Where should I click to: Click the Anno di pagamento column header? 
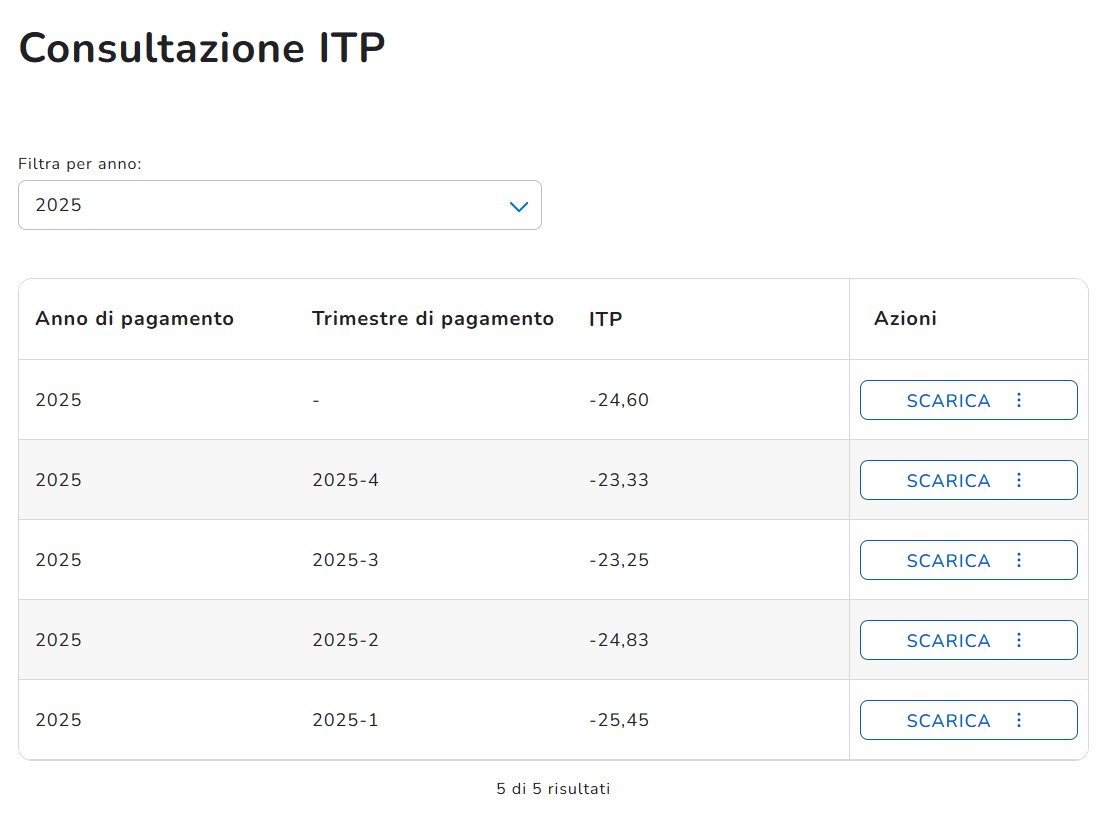134,319
